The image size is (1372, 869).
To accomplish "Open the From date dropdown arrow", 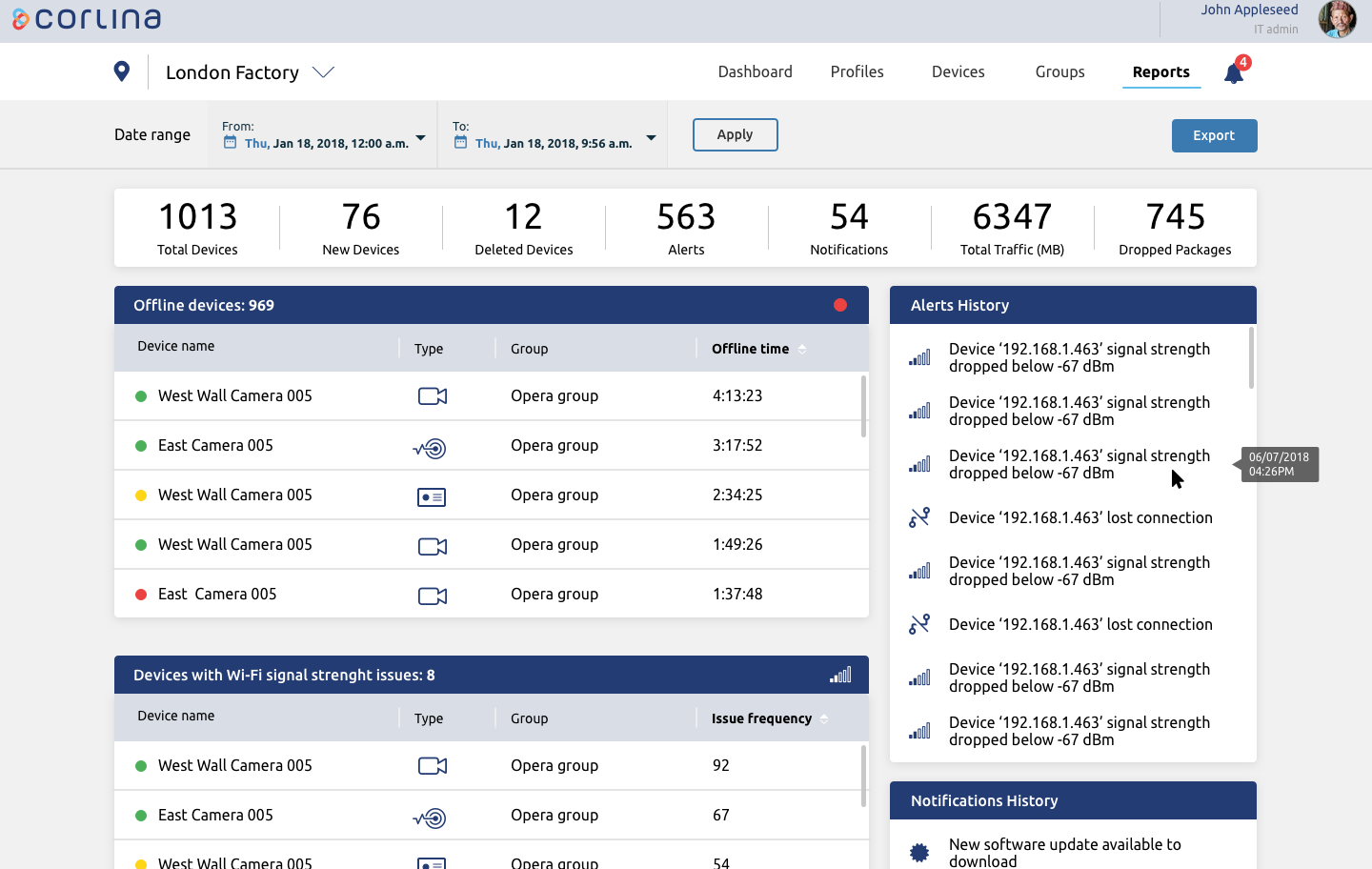I will point(420,138).
